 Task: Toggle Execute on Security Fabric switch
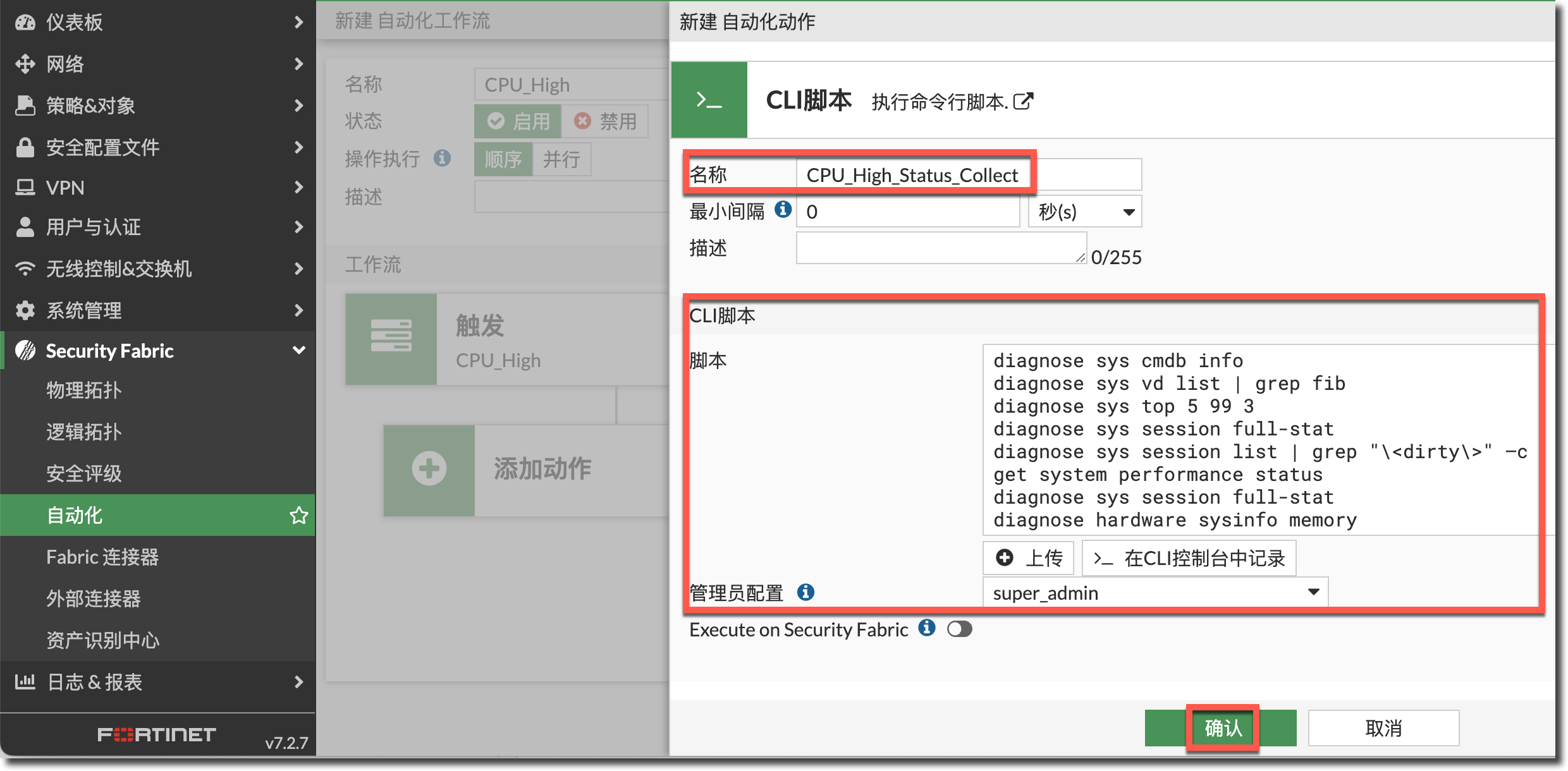click(x=959, y=629)
